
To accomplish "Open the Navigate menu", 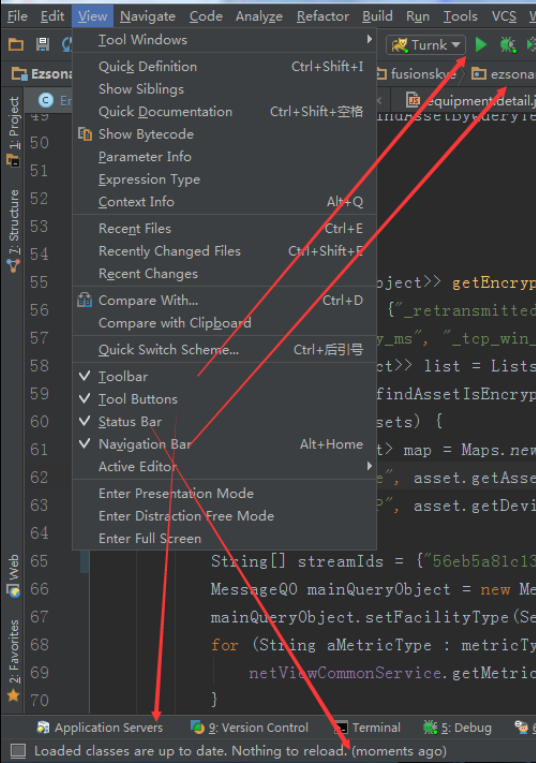I will point(147,17).
